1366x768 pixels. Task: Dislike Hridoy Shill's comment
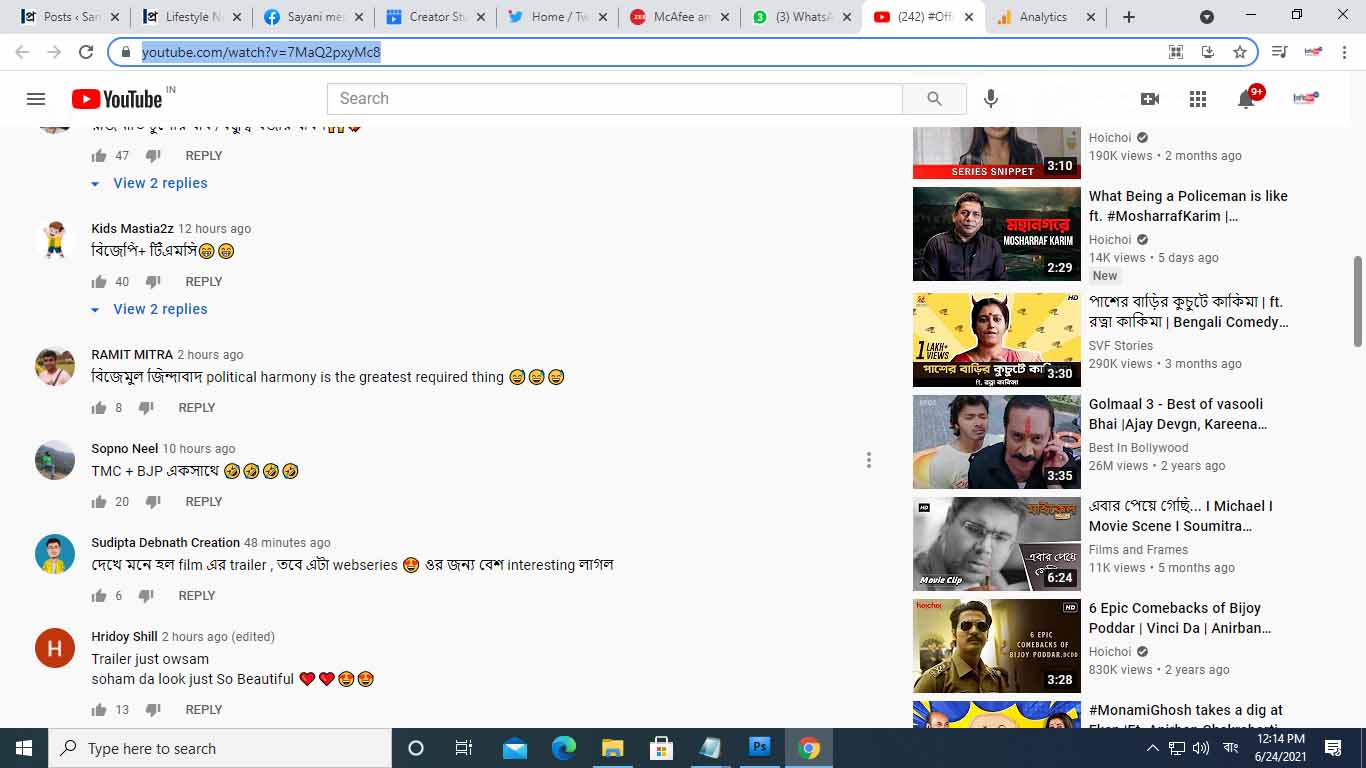click(153, 710)
